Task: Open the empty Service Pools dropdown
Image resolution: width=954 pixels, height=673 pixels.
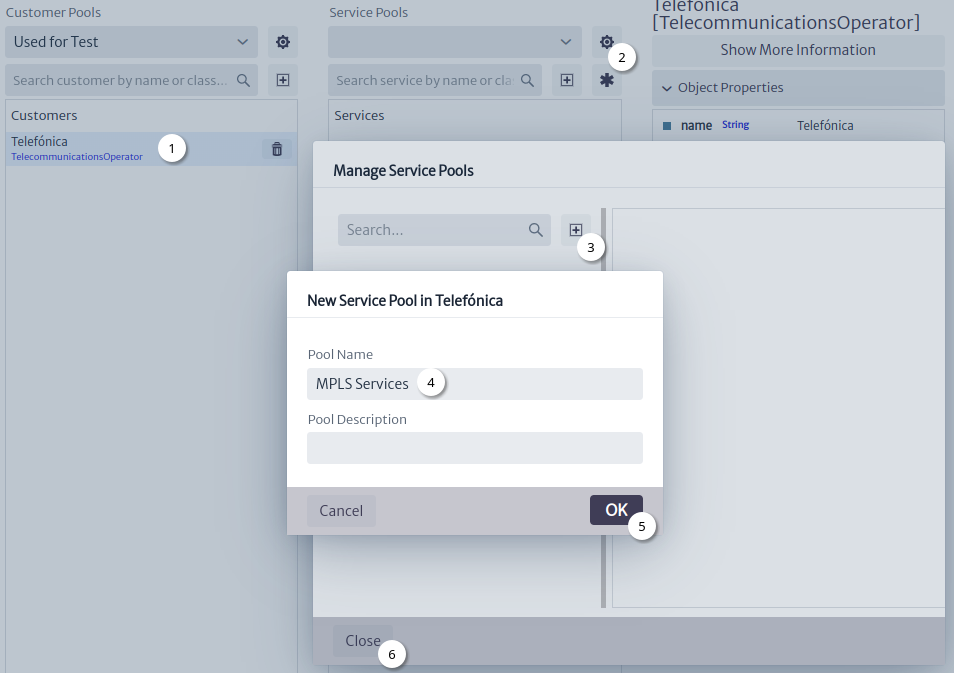Action: (x=454, y=42)
